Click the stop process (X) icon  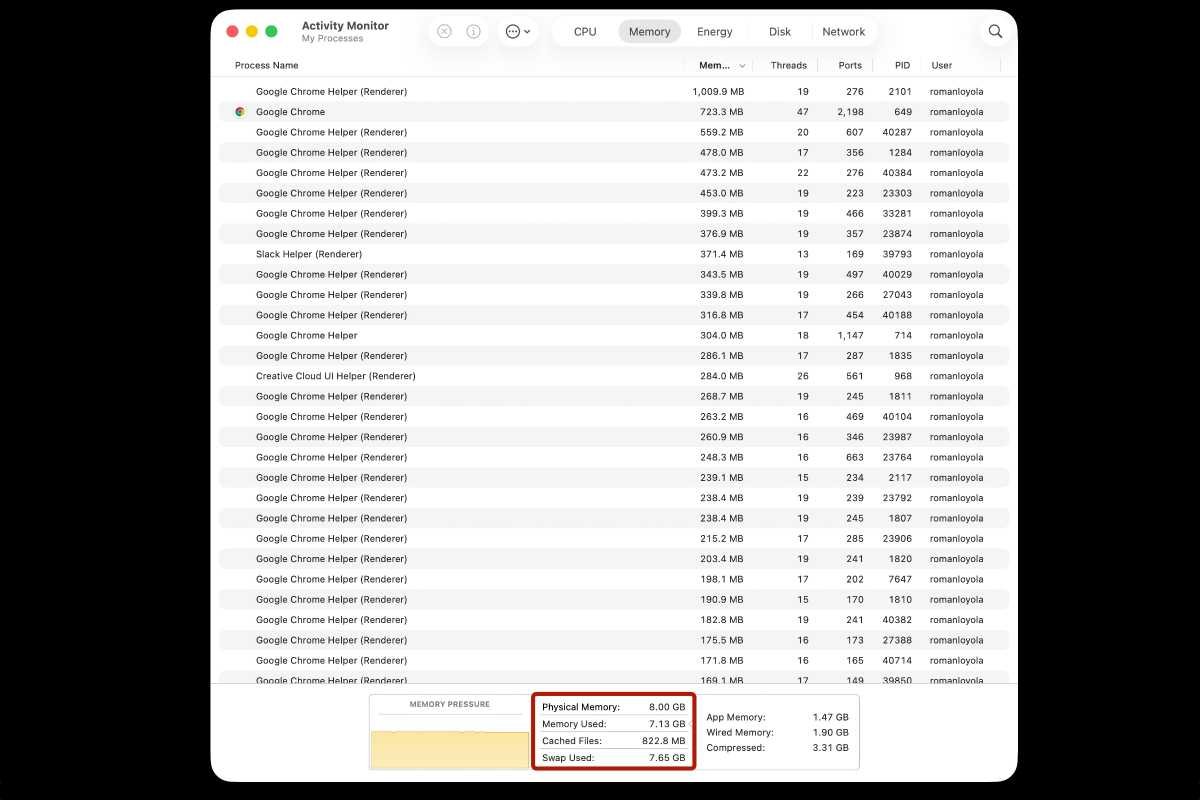444,31
